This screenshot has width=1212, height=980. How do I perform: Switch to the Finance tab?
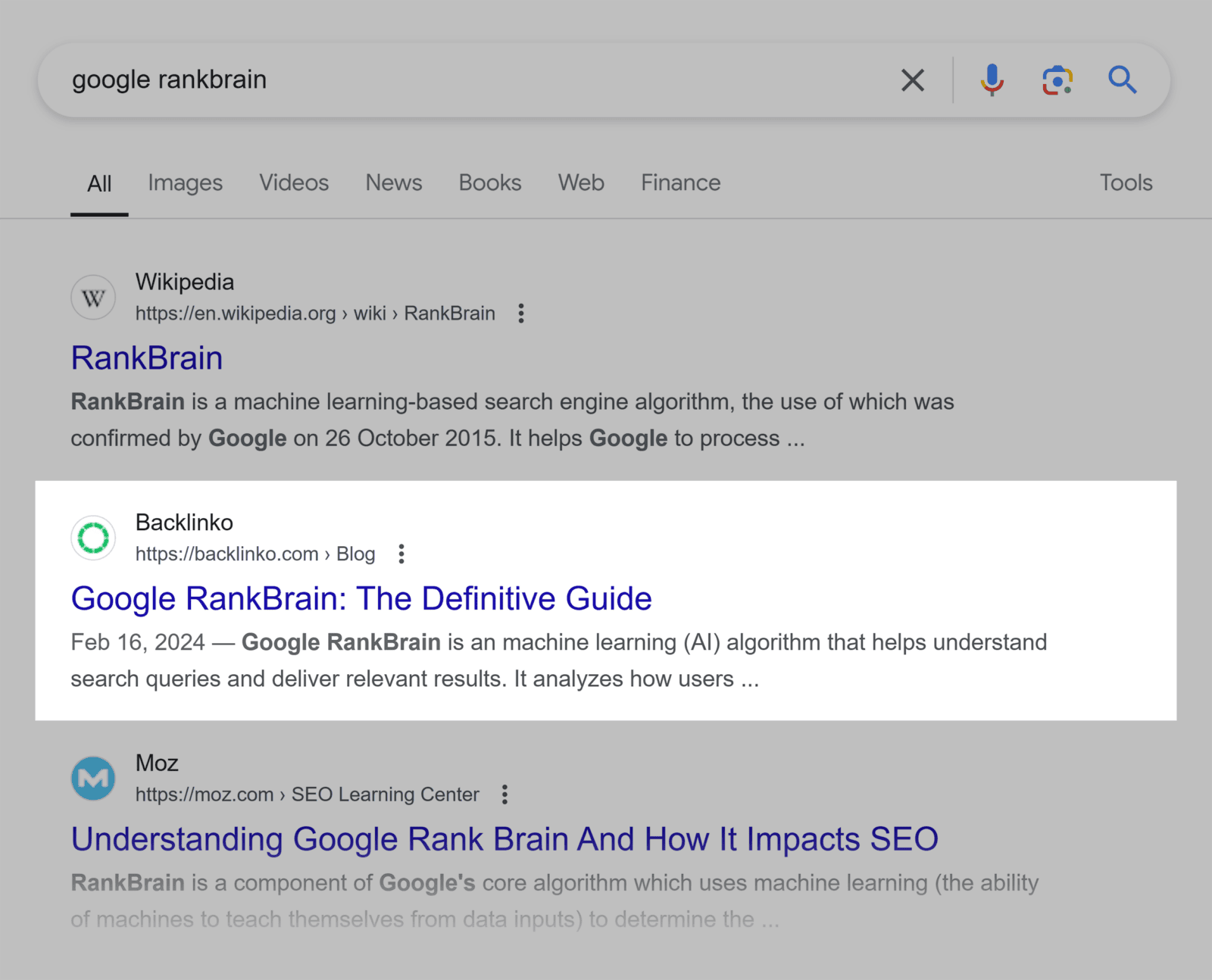[679, 183]
